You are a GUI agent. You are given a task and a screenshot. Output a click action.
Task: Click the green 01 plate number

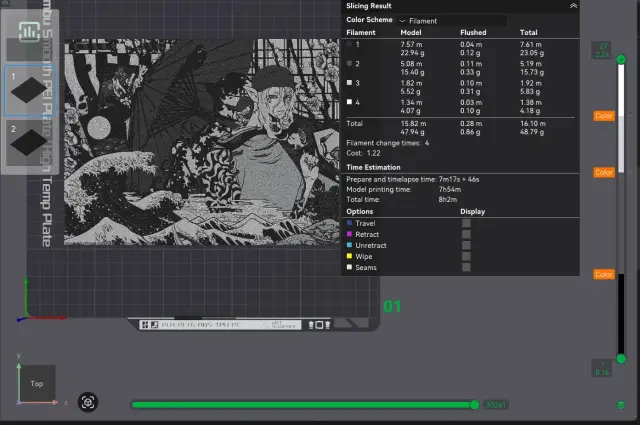392,307
